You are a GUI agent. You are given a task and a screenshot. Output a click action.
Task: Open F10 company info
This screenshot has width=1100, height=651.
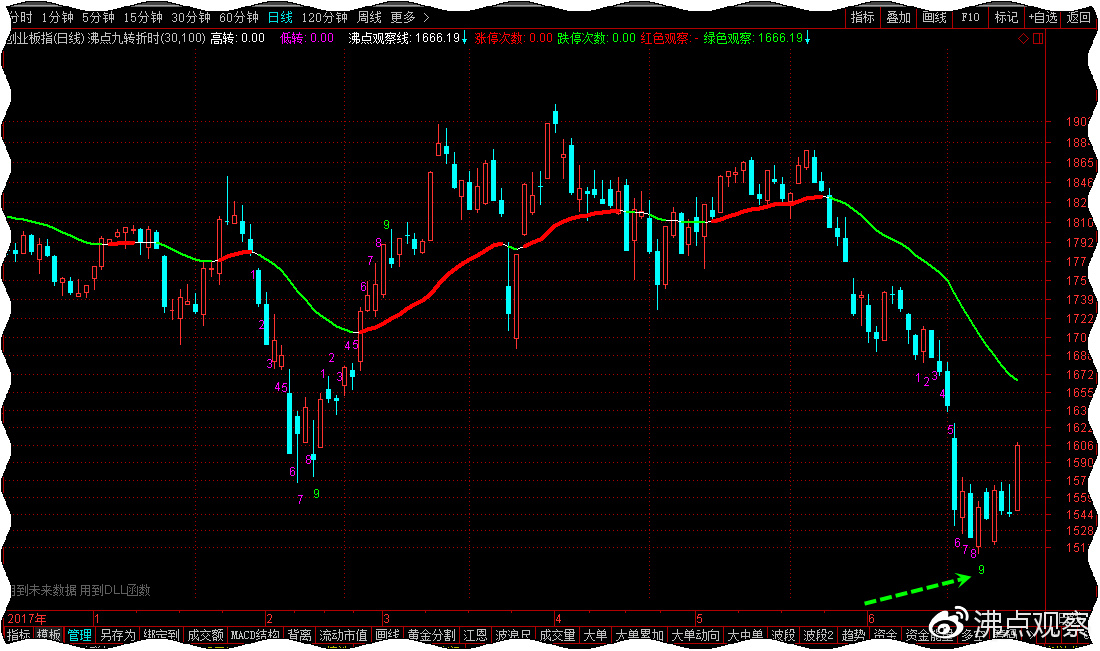(970, 18)
